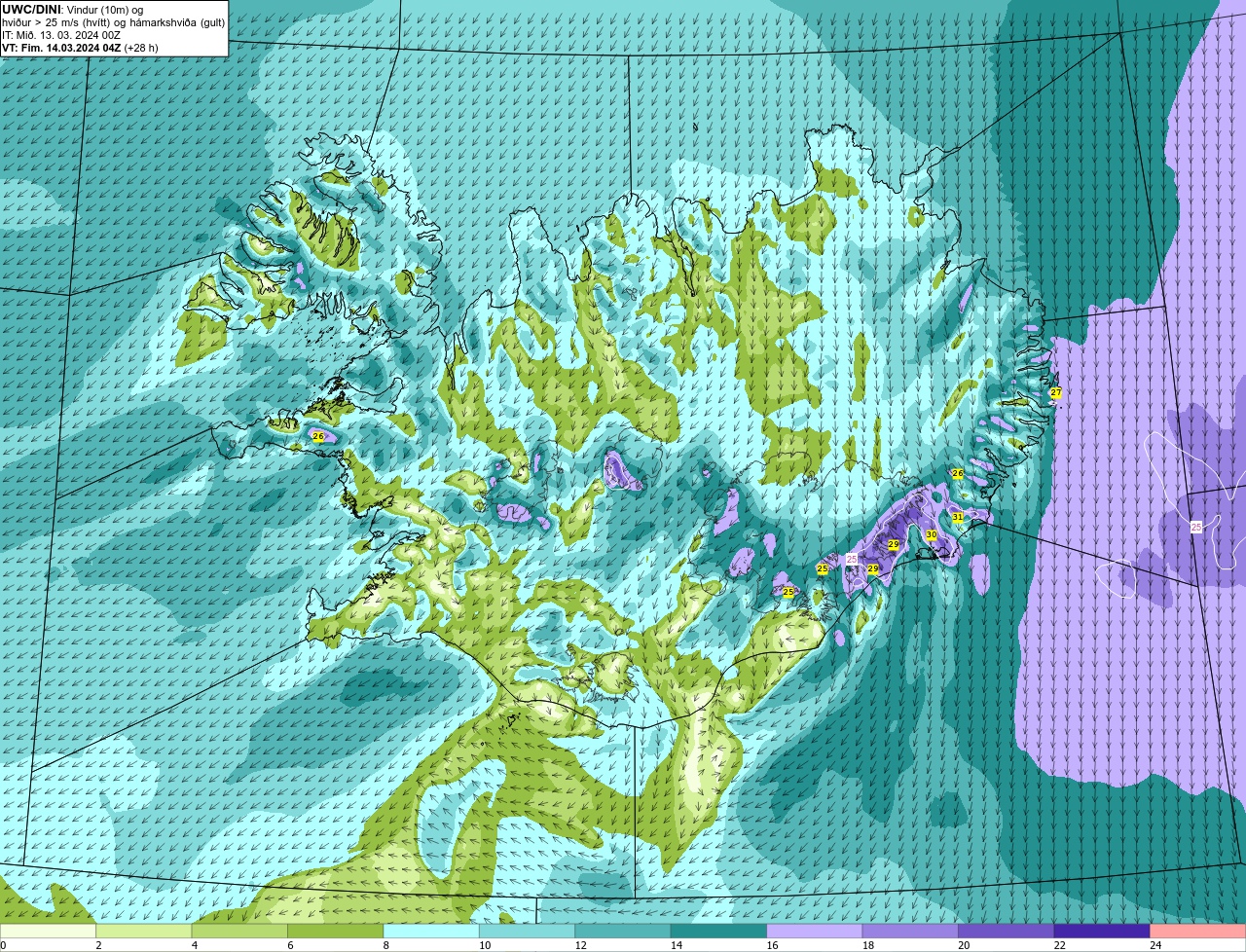
Task: Select the 14–16 m/s dark teal legend swatch
Action: coord(718,931)
